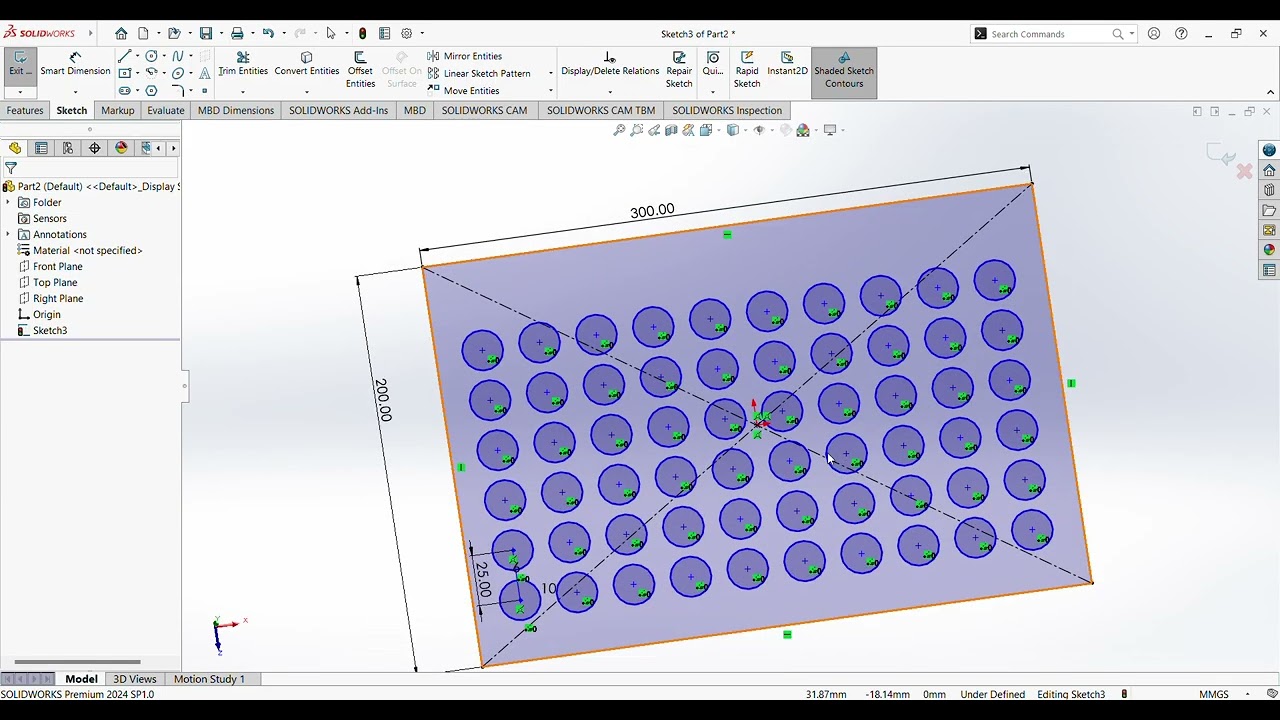Switch to the SOLIDWORKS Inspection tab
The image size is (1280, 720).
pos(727,110)
